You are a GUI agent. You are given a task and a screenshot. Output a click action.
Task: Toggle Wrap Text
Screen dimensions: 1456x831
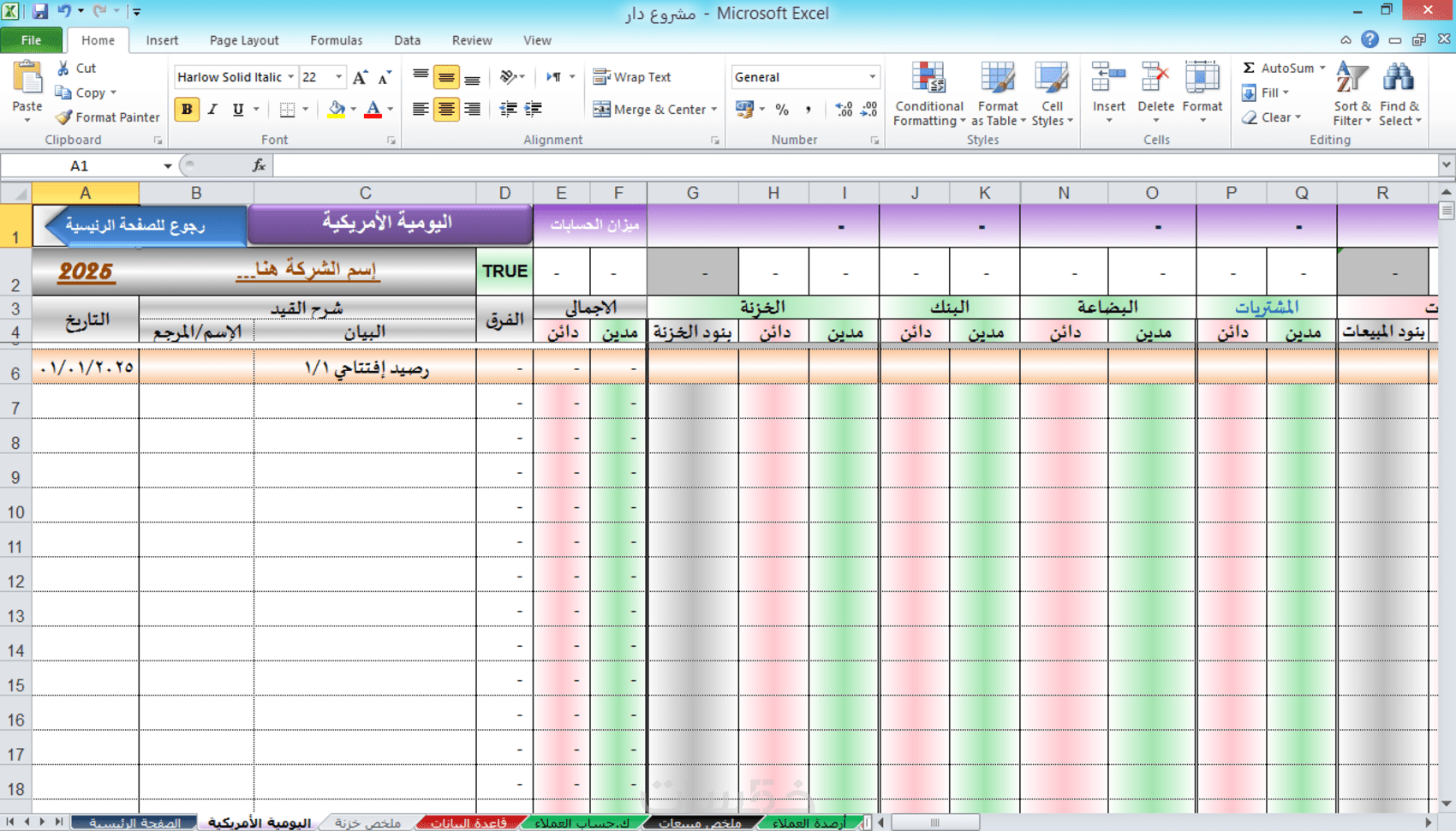[x=632, y=77]
